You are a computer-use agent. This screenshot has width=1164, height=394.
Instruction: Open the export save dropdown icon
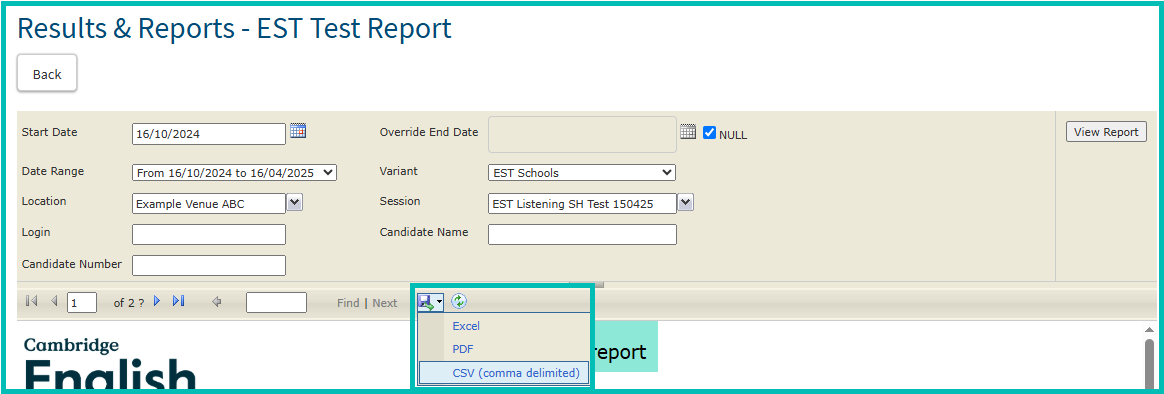431,302
